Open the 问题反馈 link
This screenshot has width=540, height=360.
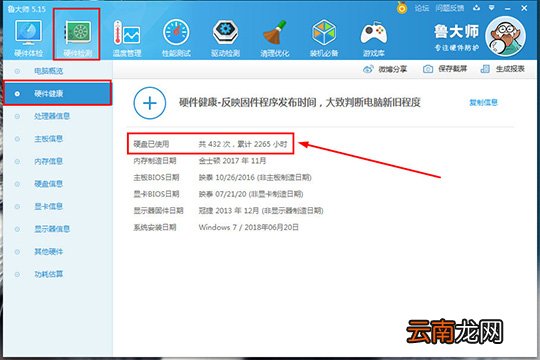coord(449,8)
